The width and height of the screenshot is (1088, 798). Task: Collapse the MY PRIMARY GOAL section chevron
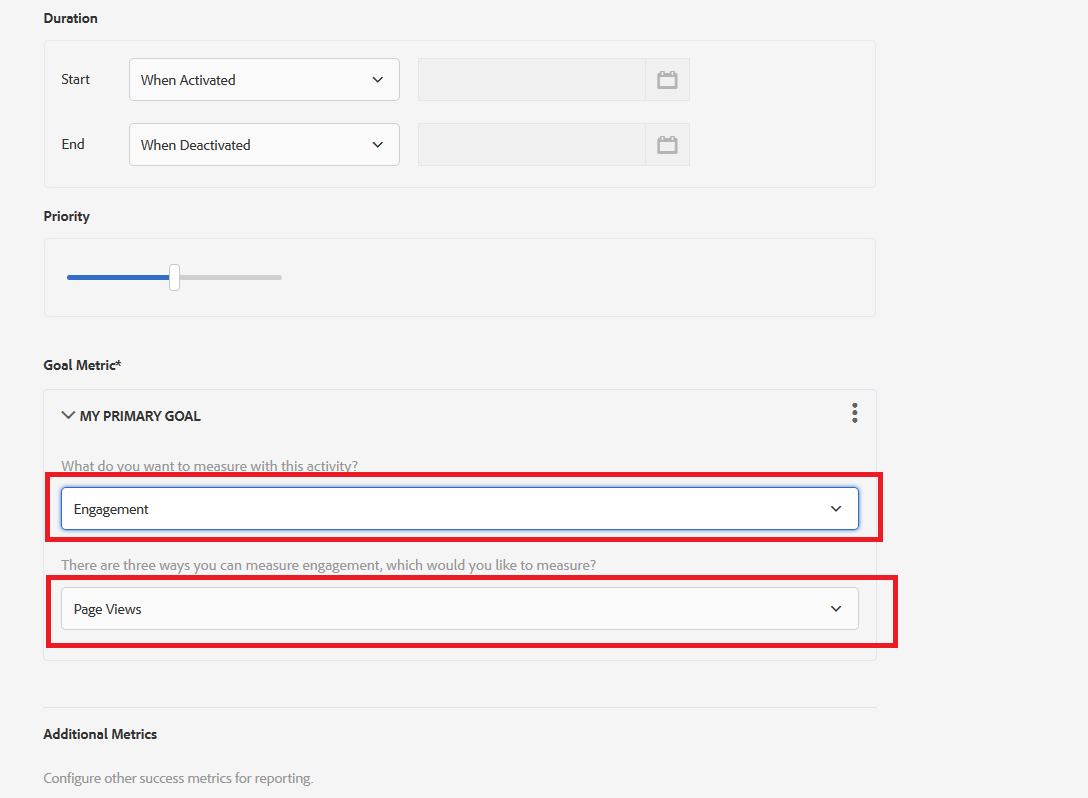(x=68, y=415)
